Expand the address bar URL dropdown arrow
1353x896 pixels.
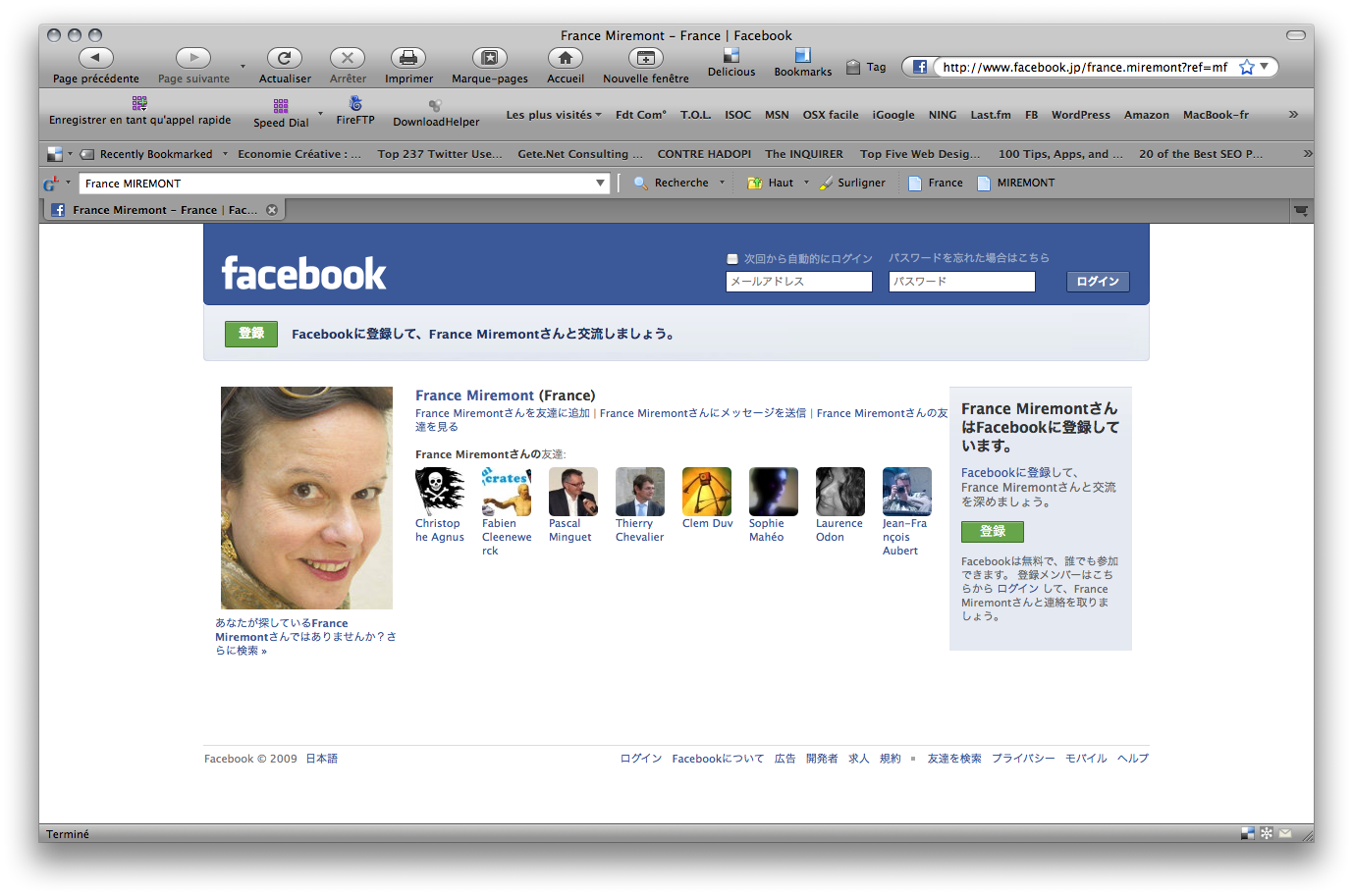(x=1265, y=66)
